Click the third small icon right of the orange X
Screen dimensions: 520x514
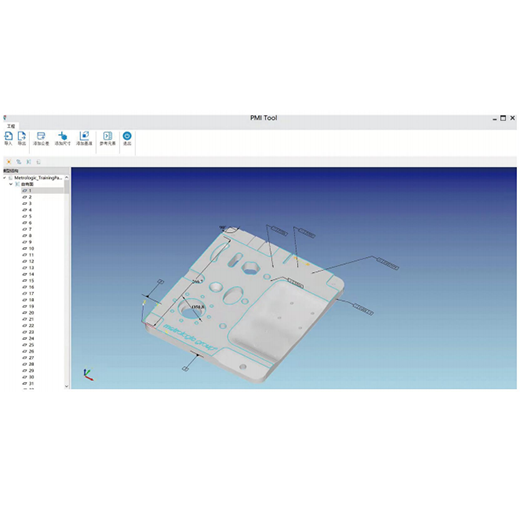coord(39,162)
